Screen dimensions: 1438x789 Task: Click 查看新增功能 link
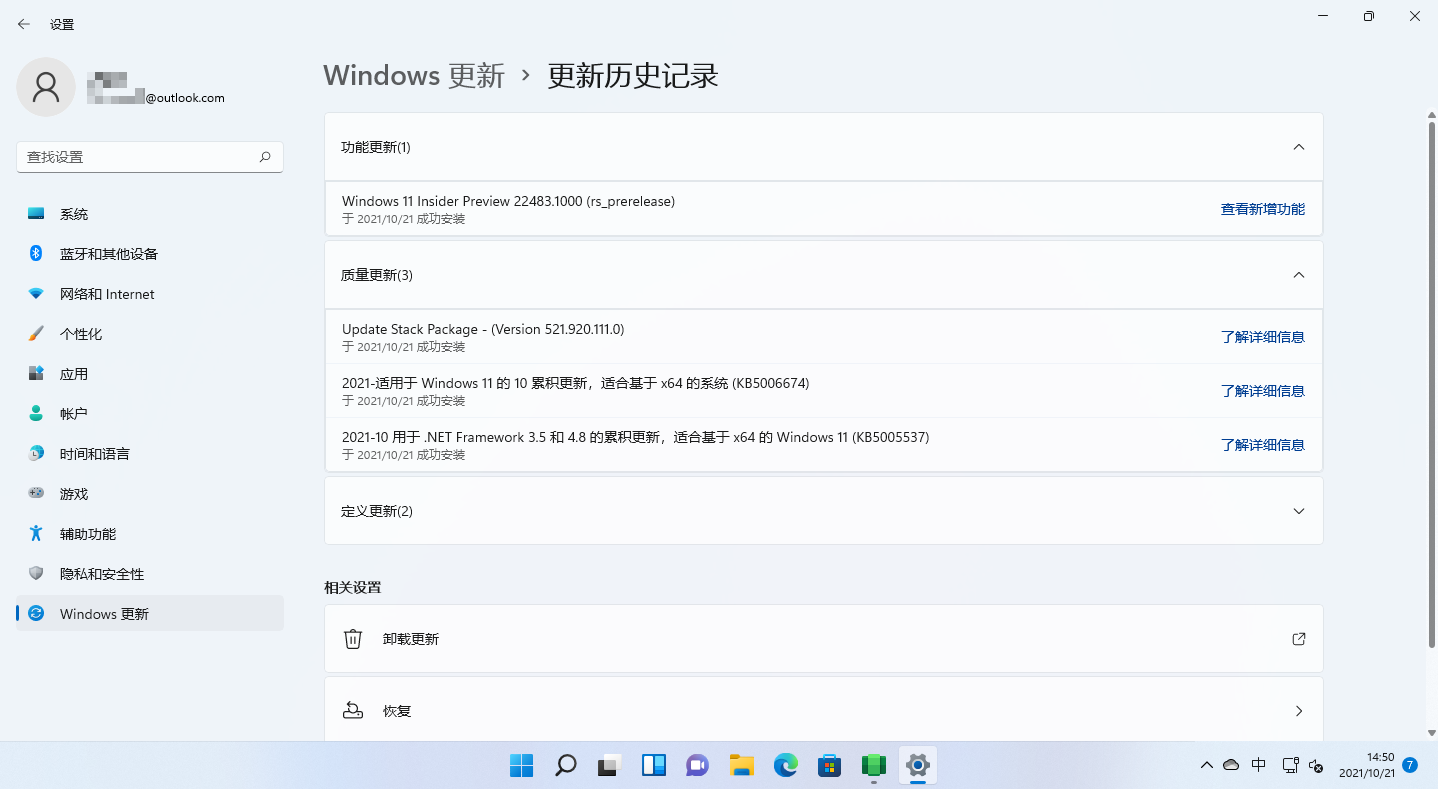coord(1262,209)
